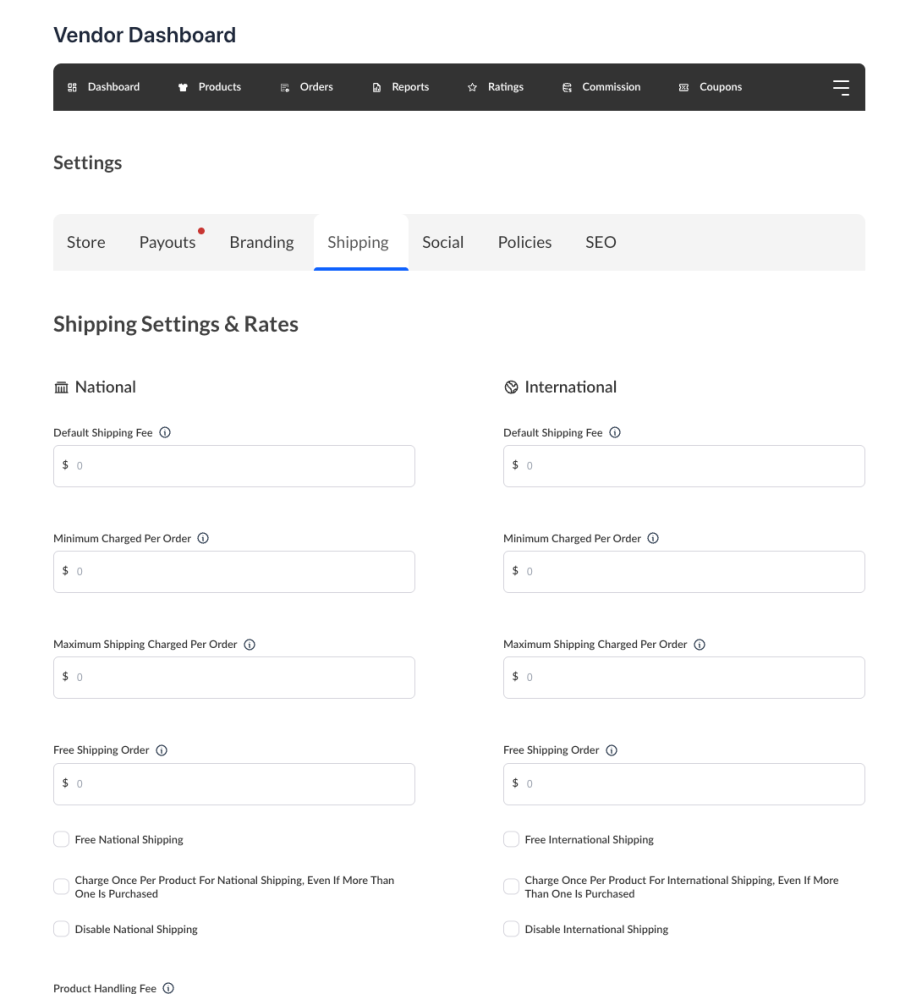Viewport: 900px width, 994px height.
Task: Click the Reports document icon
Action: (376, 87)
